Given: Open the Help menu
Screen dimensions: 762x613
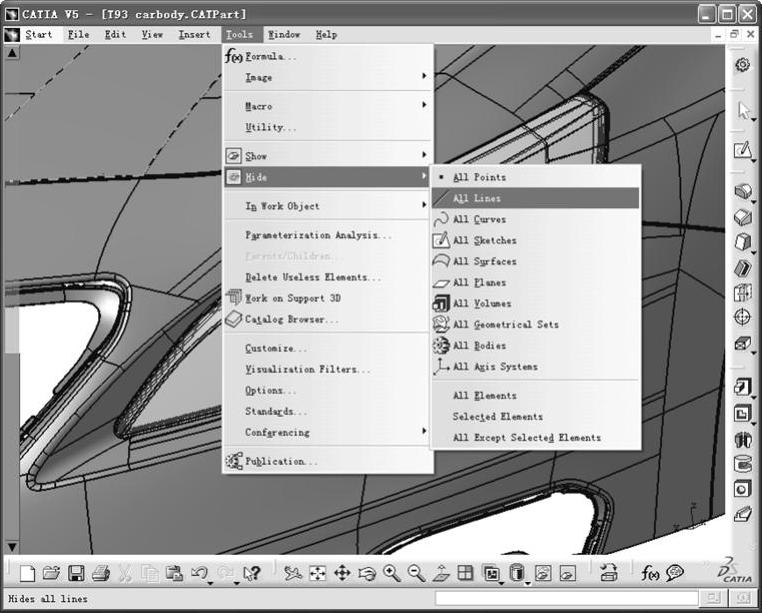Looking at the screenshot, I should pyautogui.click(x=326, y=35).
